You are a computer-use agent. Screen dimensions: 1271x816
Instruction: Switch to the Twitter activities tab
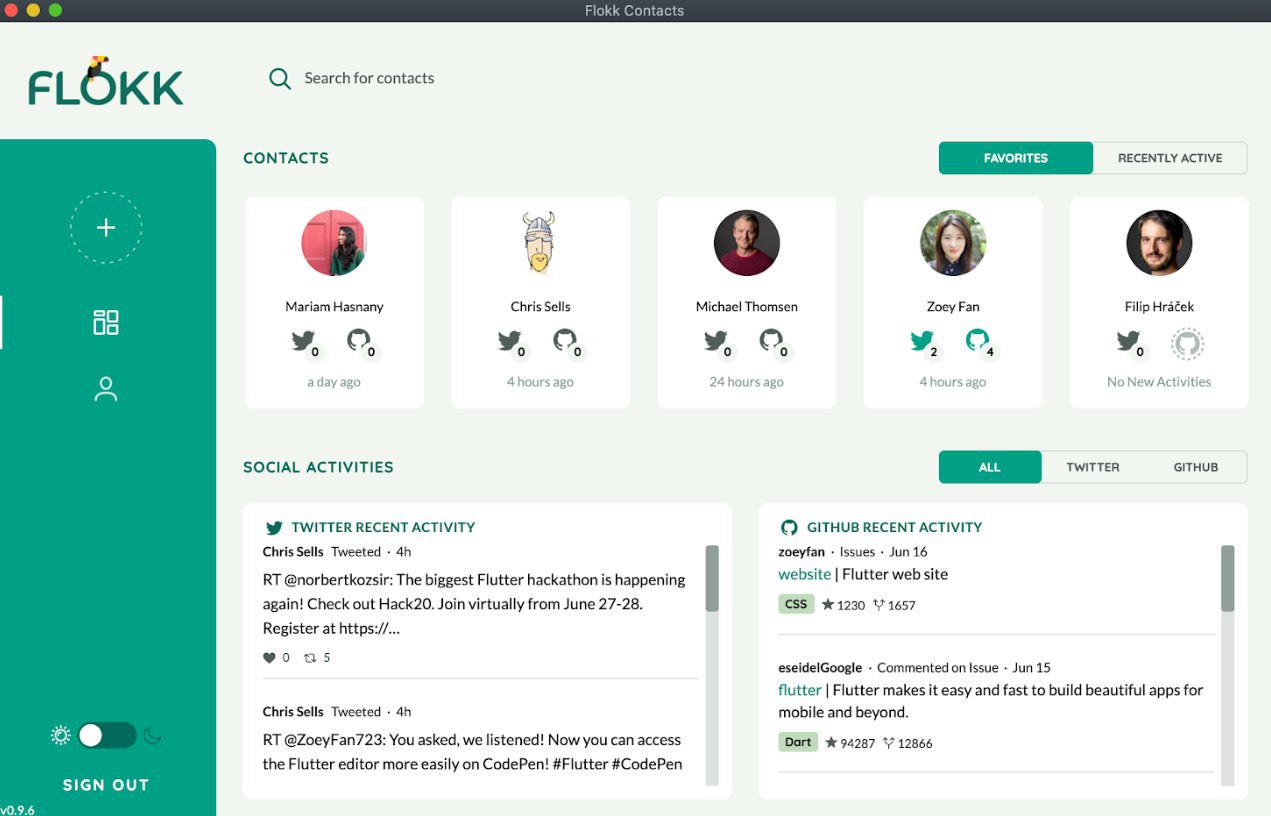point(1093,467)
